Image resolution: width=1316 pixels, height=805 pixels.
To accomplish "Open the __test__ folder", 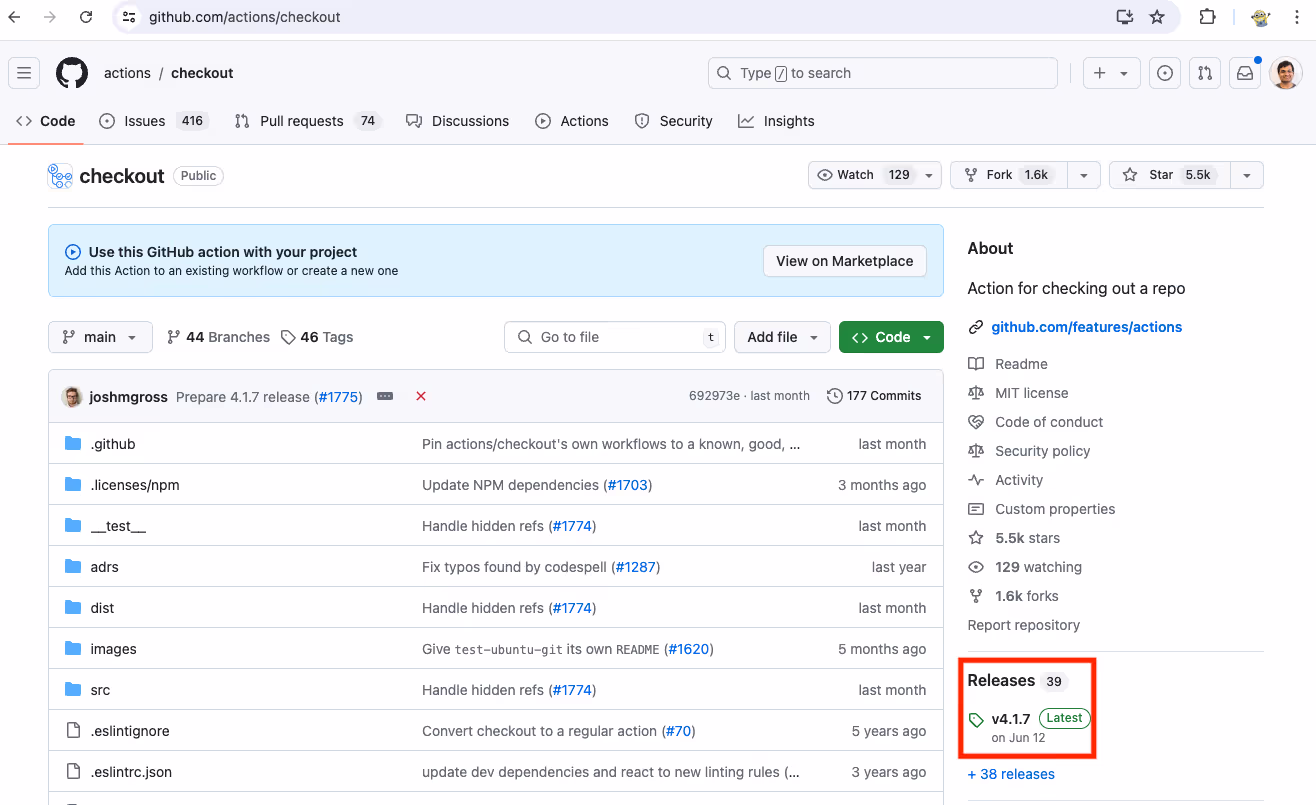I will click(118, 526).
